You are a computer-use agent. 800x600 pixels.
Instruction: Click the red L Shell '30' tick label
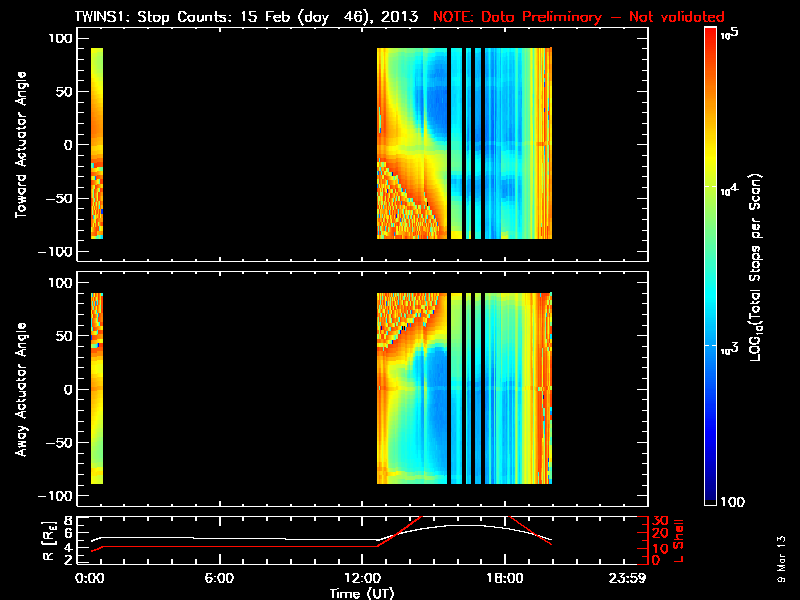(660, 521)
